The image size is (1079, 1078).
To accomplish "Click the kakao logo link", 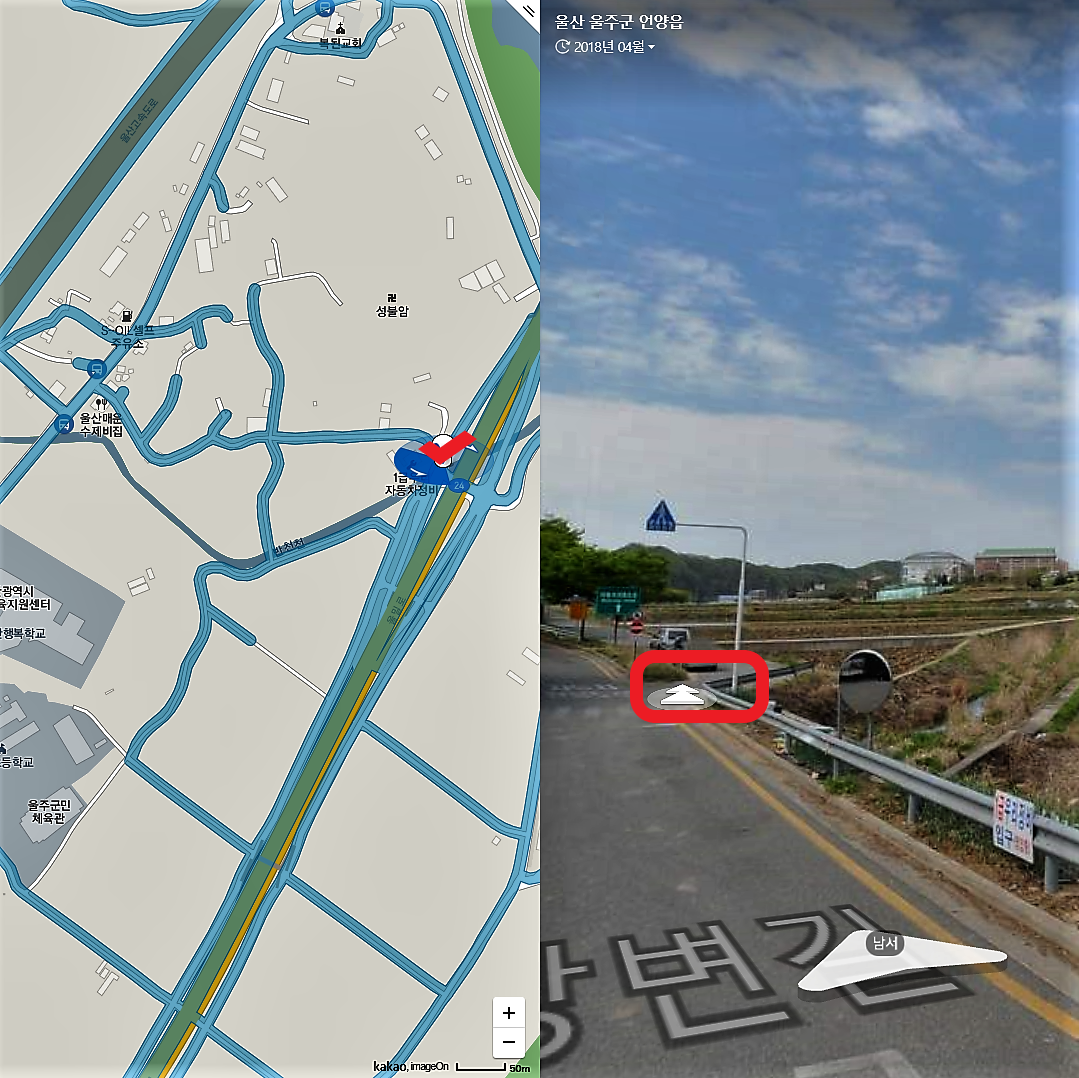I will (x=389, y=1066).
